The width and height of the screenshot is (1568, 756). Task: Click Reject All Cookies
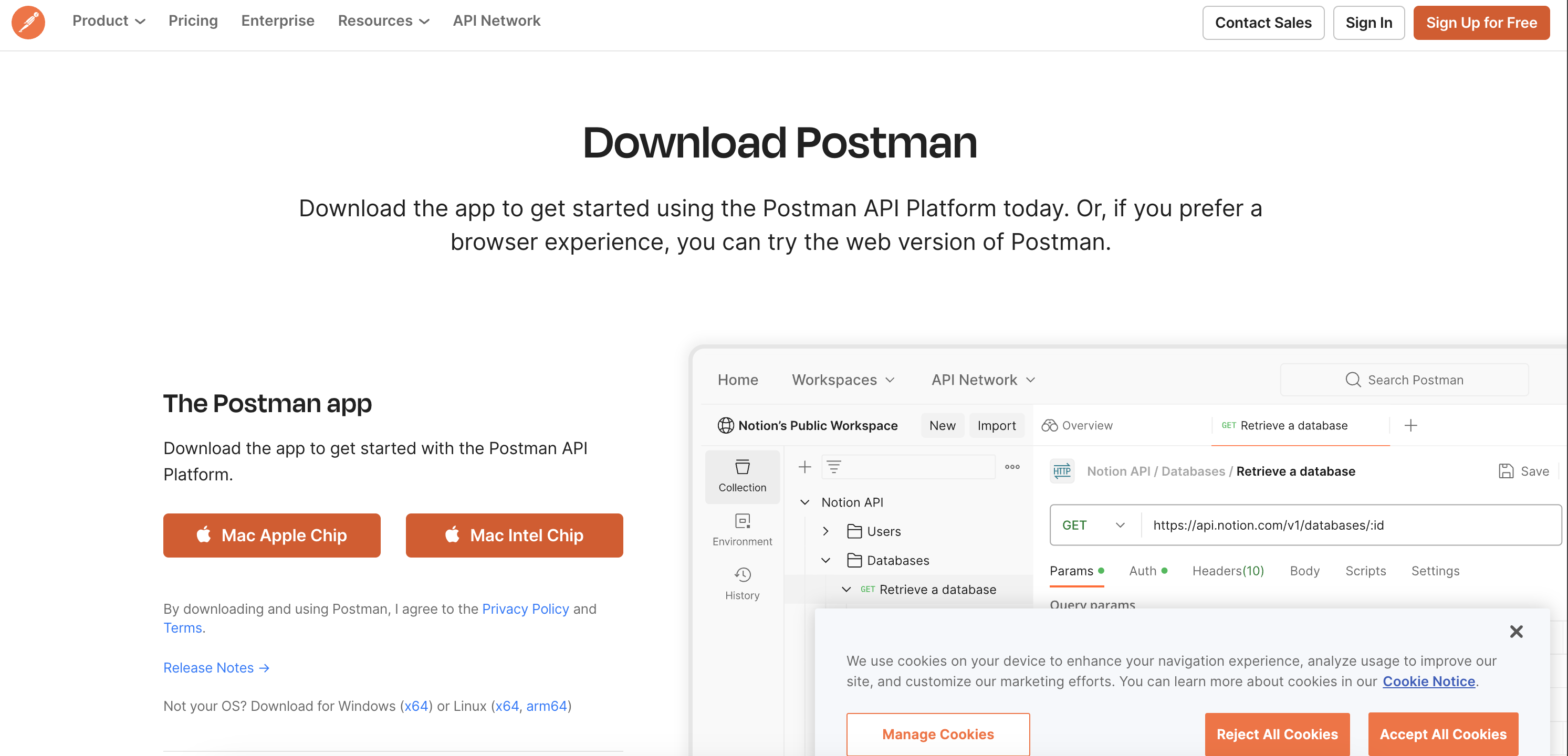tap(1277, 734)
